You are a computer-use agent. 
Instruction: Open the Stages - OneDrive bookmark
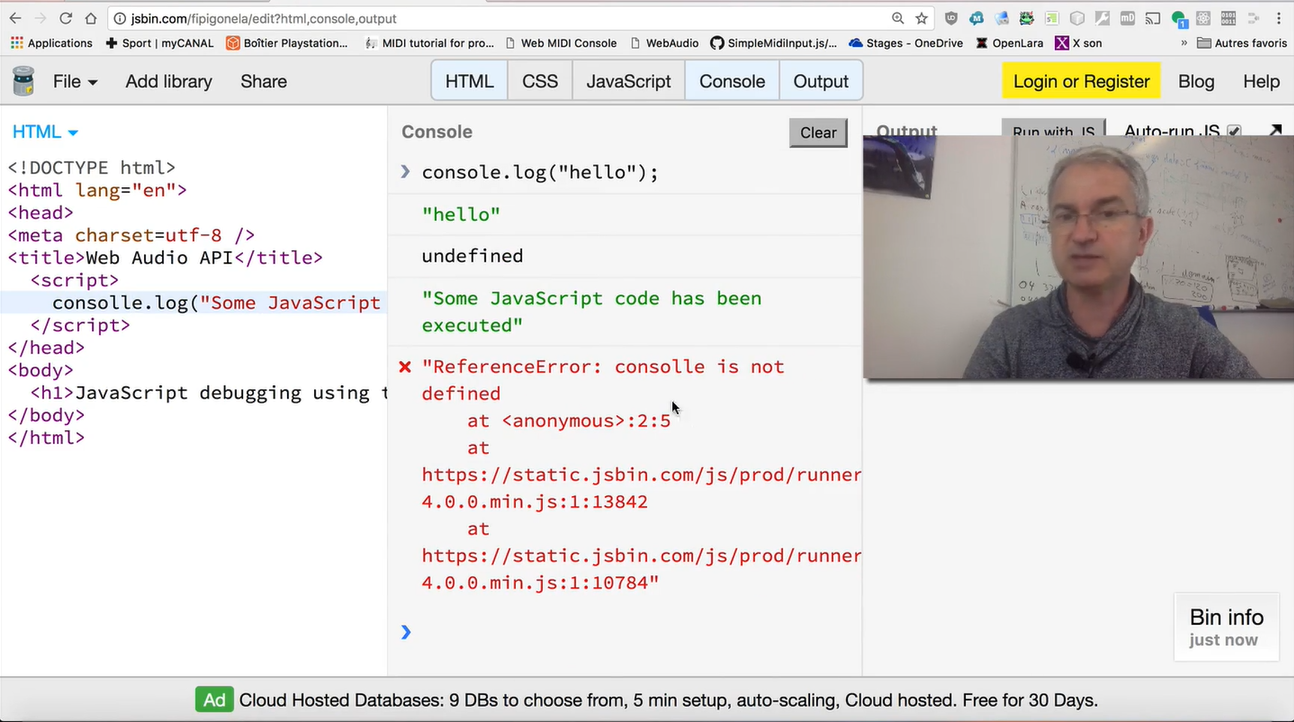coord(905,43)
